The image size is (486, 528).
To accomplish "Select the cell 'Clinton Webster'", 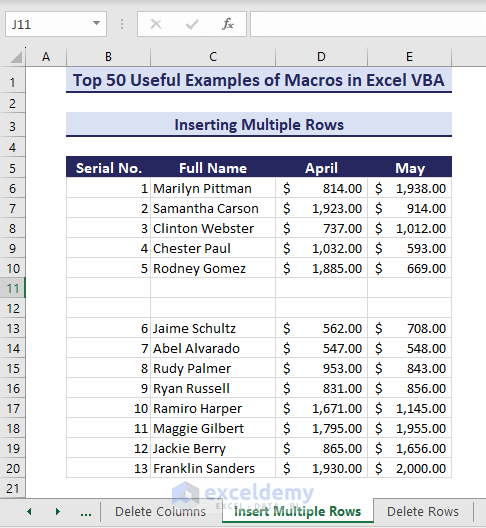I will [213, 228].
